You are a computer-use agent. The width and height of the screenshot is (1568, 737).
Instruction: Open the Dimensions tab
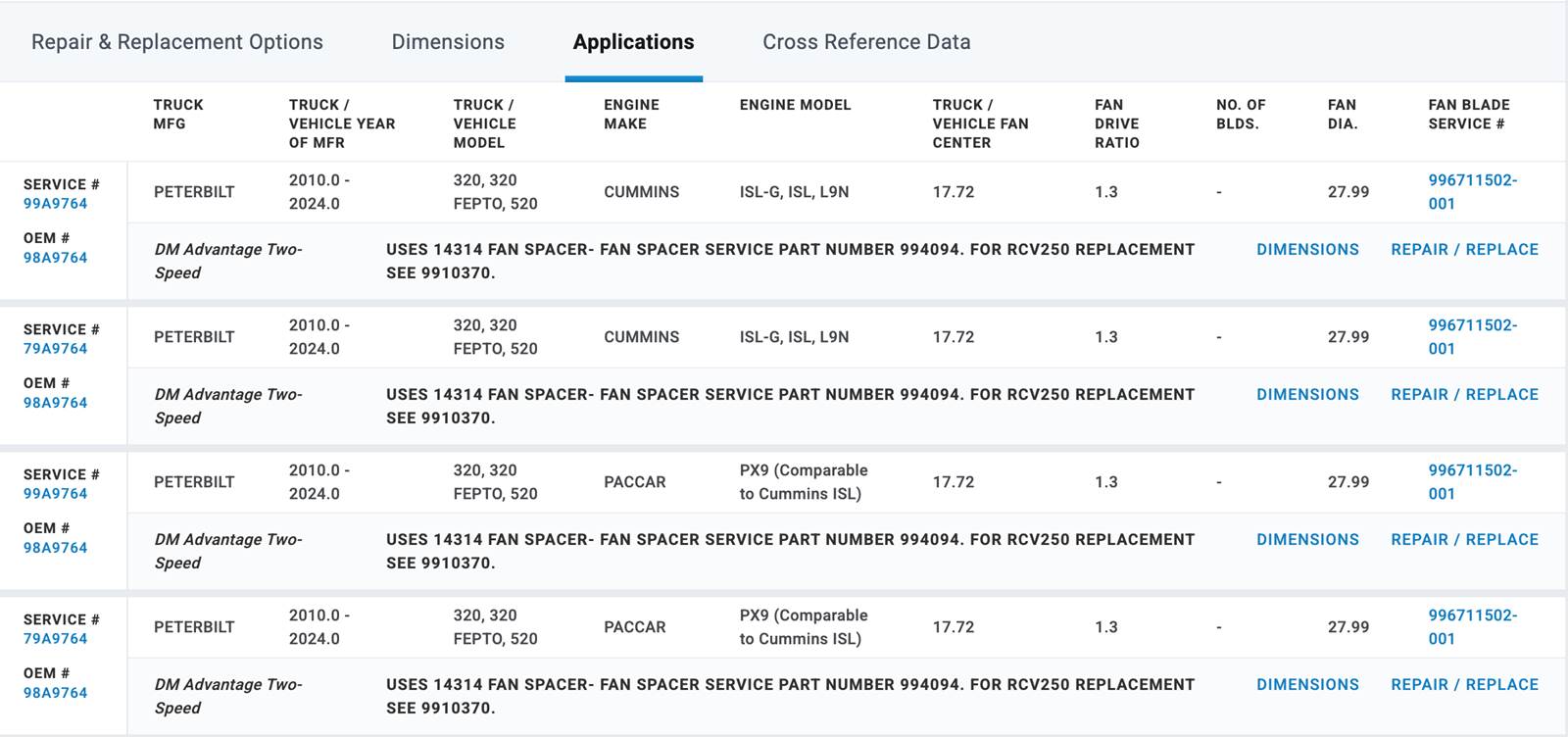448,42
